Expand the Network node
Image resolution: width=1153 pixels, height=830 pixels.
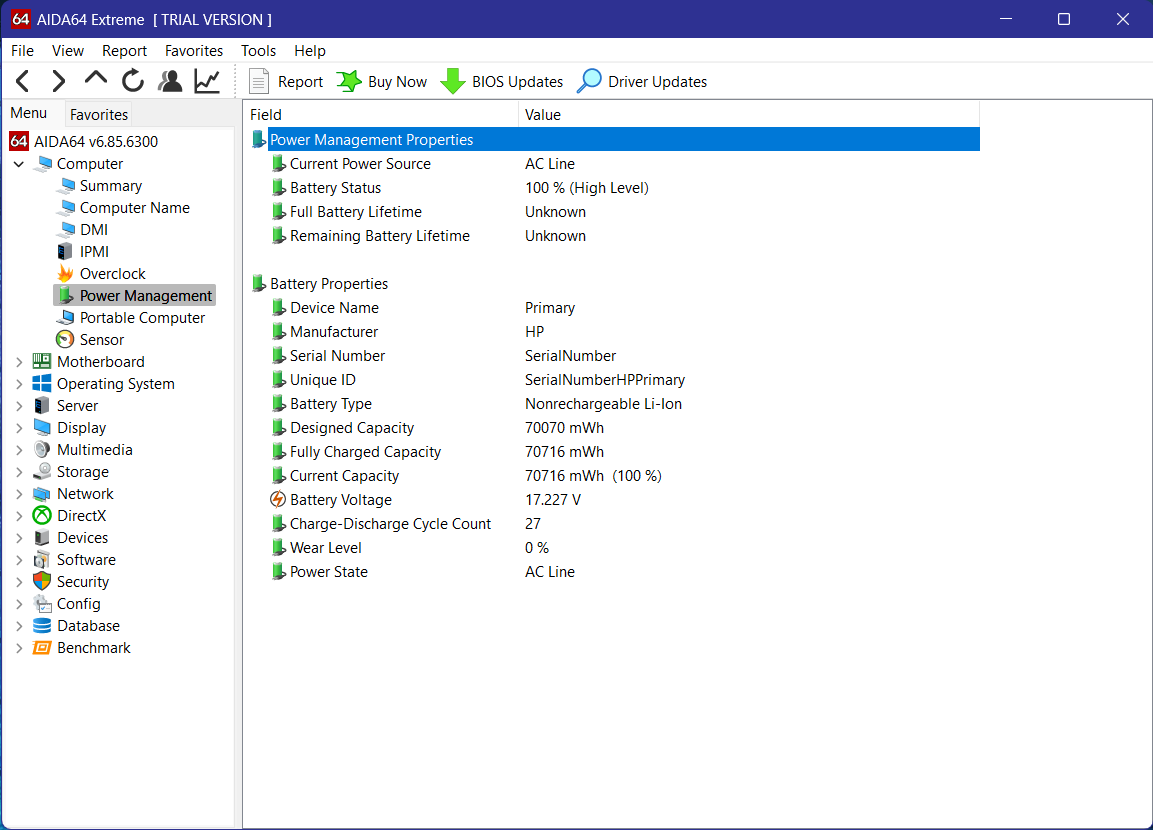point(19,494)
